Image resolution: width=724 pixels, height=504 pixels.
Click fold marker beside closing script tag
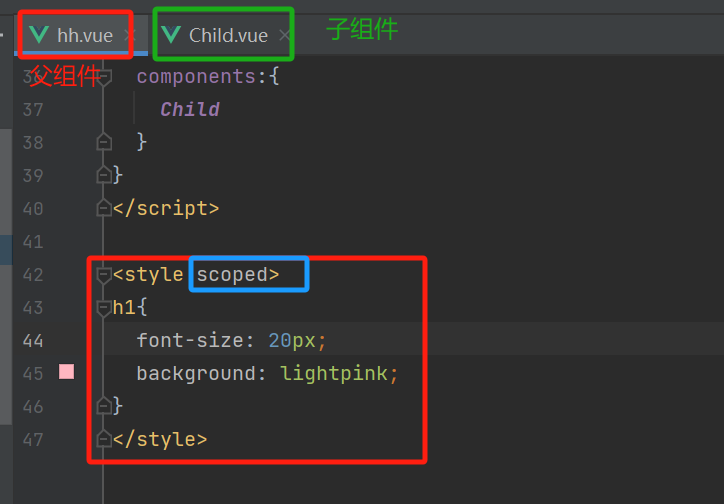pyautogui.click(x=104, y=208)
